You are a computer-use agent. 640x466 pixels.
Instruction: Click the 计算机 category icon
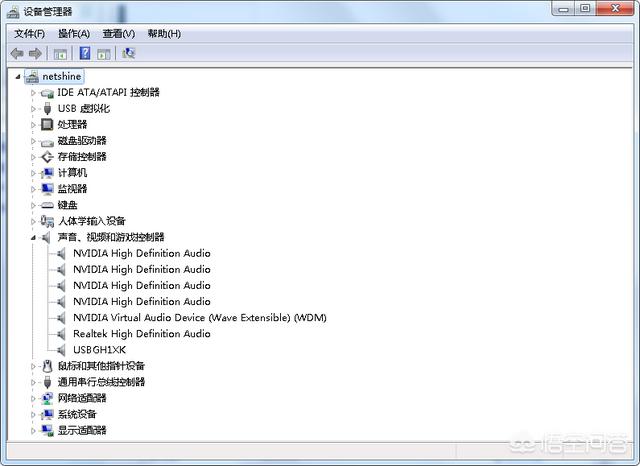pos(47,173)
